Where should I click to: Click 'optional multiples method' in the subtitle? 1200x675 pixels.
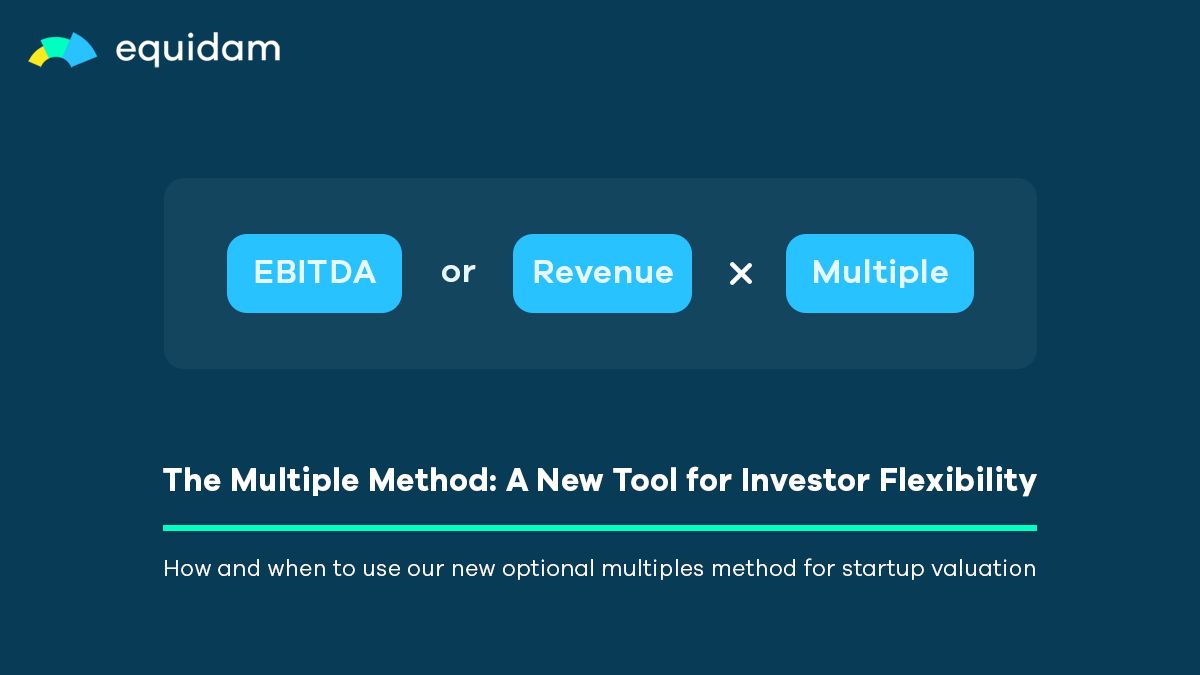(x=648, y=570)
